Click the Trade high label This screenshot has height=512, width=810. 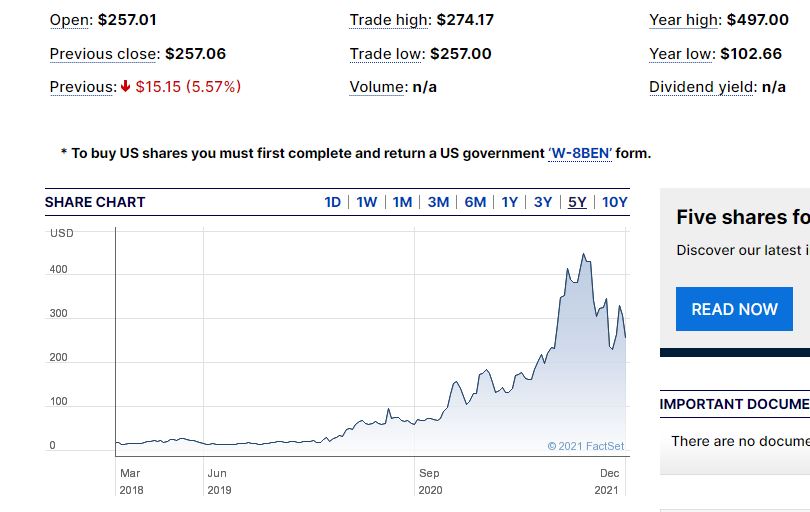point(390,20)
